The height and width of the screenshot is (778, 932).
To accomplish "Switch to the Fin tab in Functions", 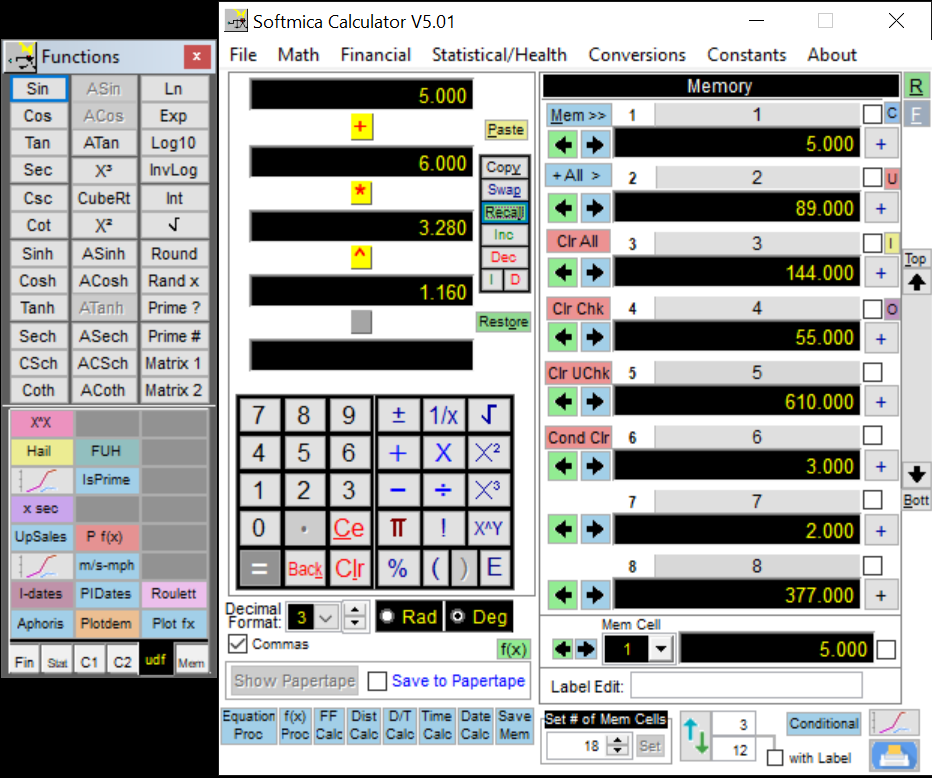I will tap(24, 662).
